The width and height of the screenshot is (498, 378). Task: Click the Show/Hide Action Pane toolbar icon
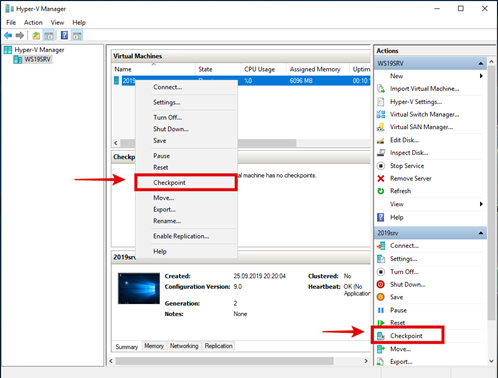[77, 35]
